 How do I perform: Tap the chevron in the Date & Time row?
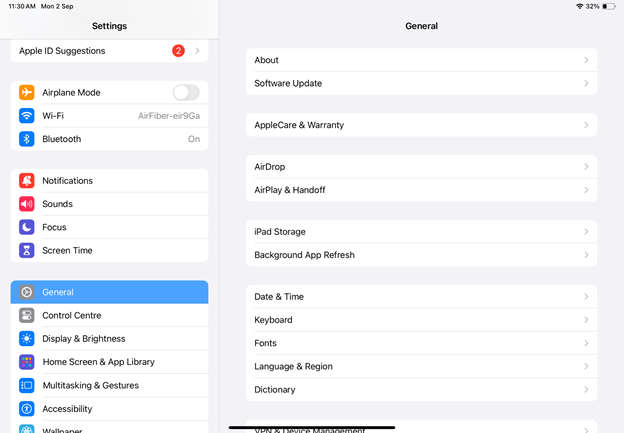click(x=586, y=296)
